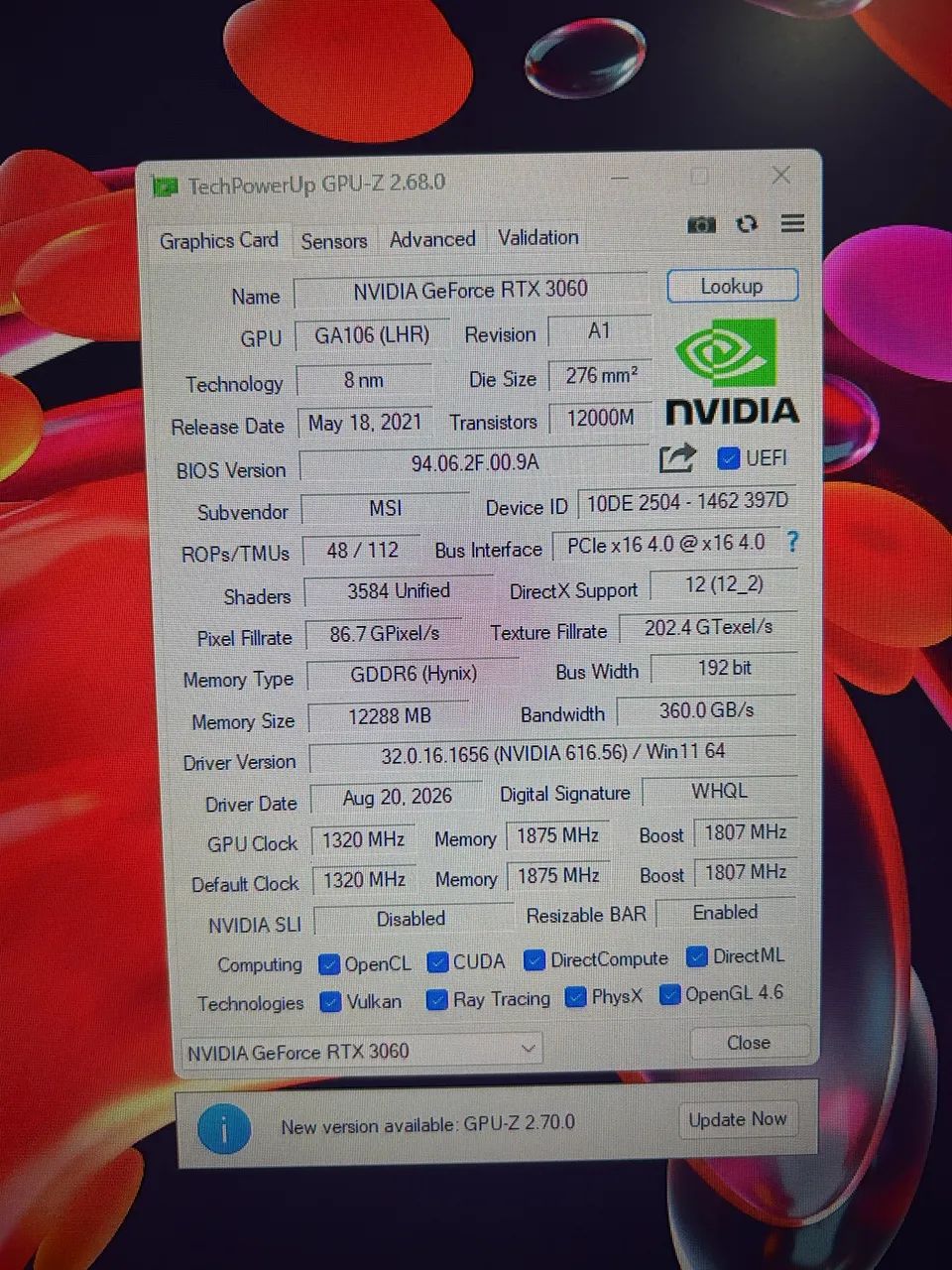Click the Memory Size value 12288 MB
Viewport: 952px width, 1270px height.
click(x=390, y=716)
